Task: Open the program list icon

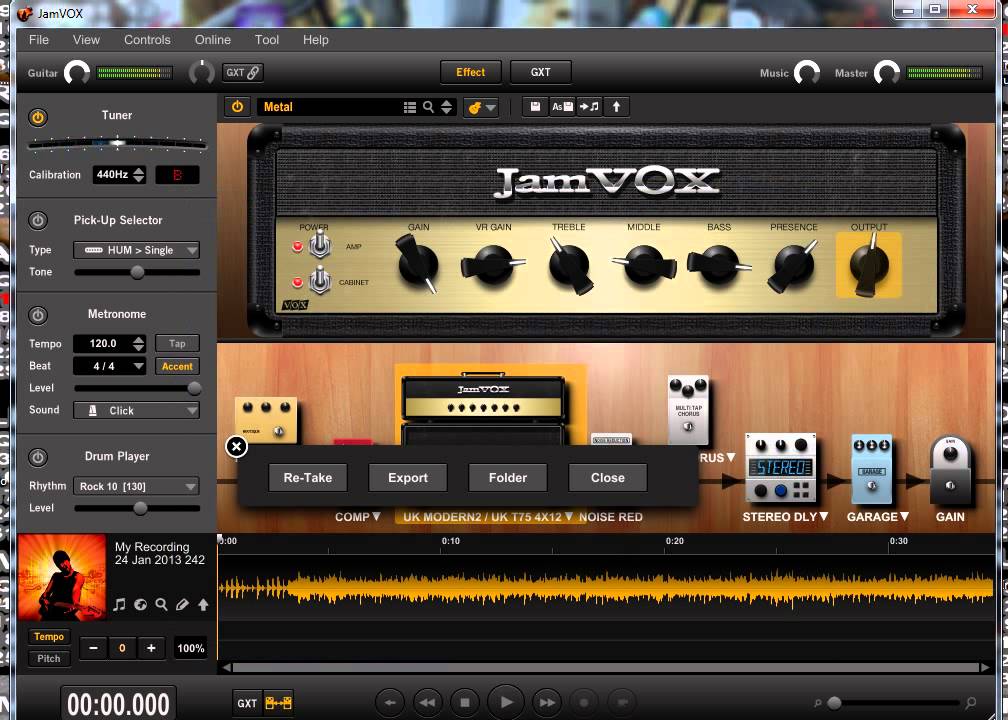Action: tap(410, 107)
